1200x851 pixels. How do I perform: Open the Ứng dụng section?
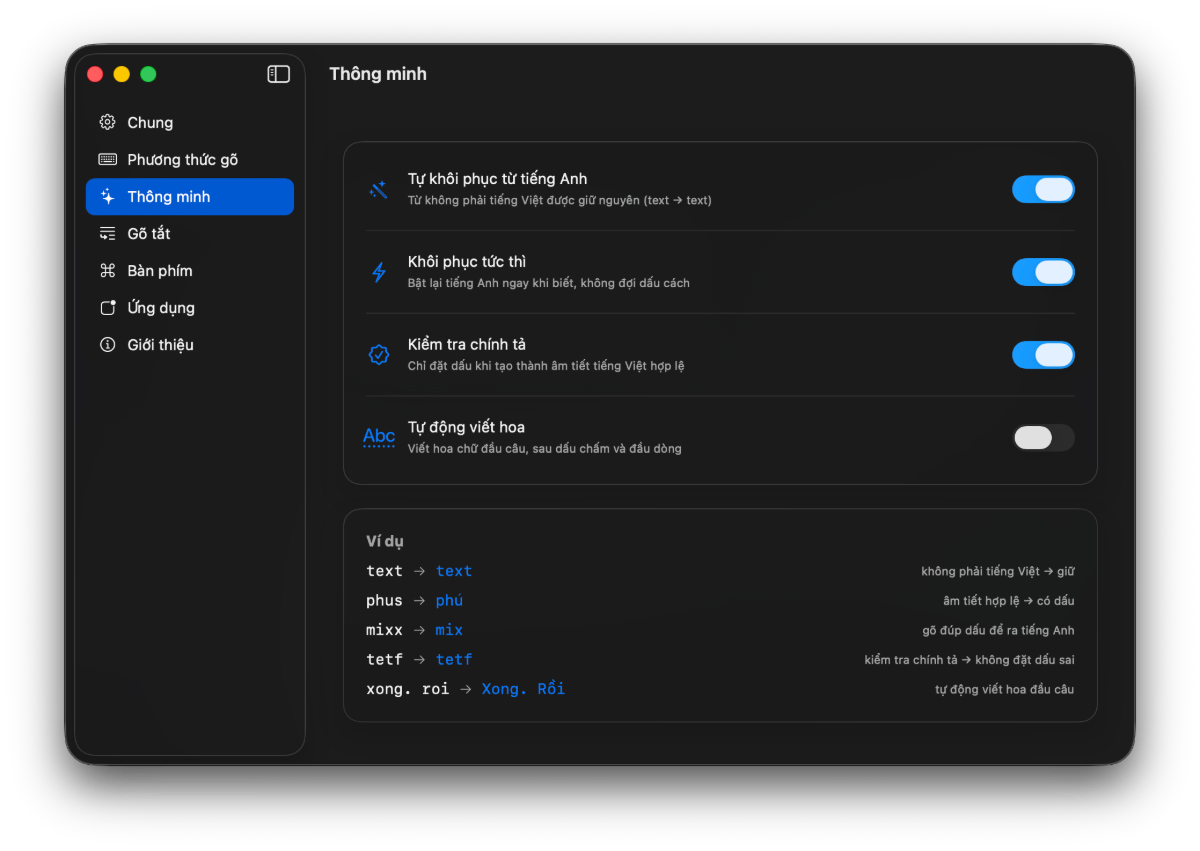[190, 307]
